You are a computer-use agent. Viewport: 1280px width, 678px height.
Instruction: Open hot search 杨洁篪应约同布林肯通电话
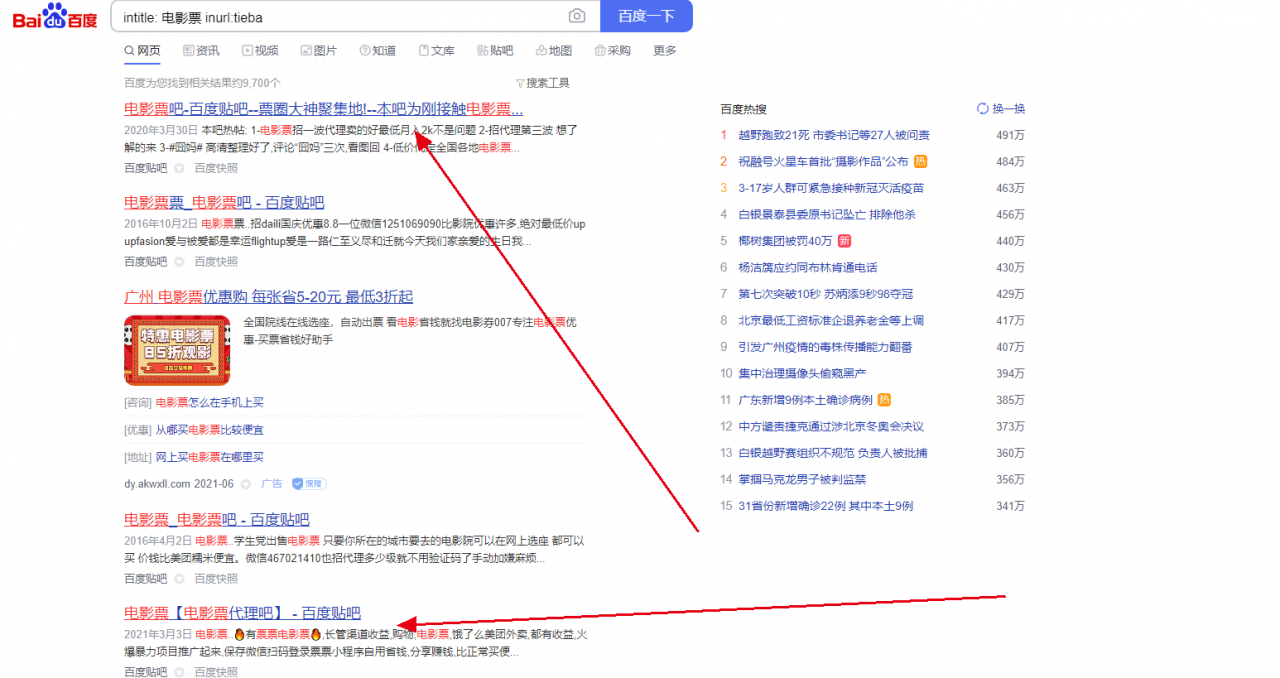[x=808, y=268]
